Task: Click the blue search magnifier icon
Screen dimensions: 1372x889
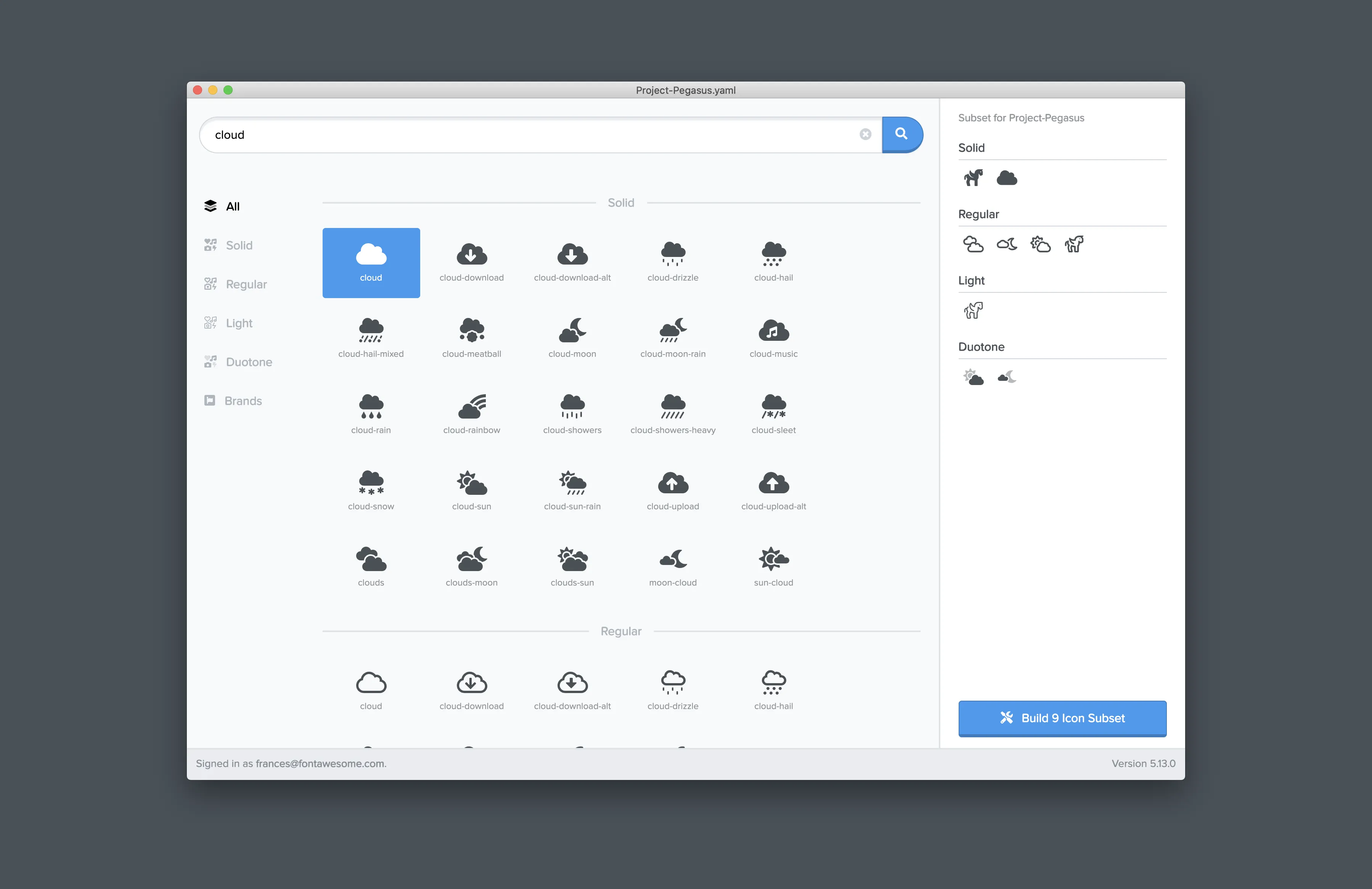Action: pos(901,134)
